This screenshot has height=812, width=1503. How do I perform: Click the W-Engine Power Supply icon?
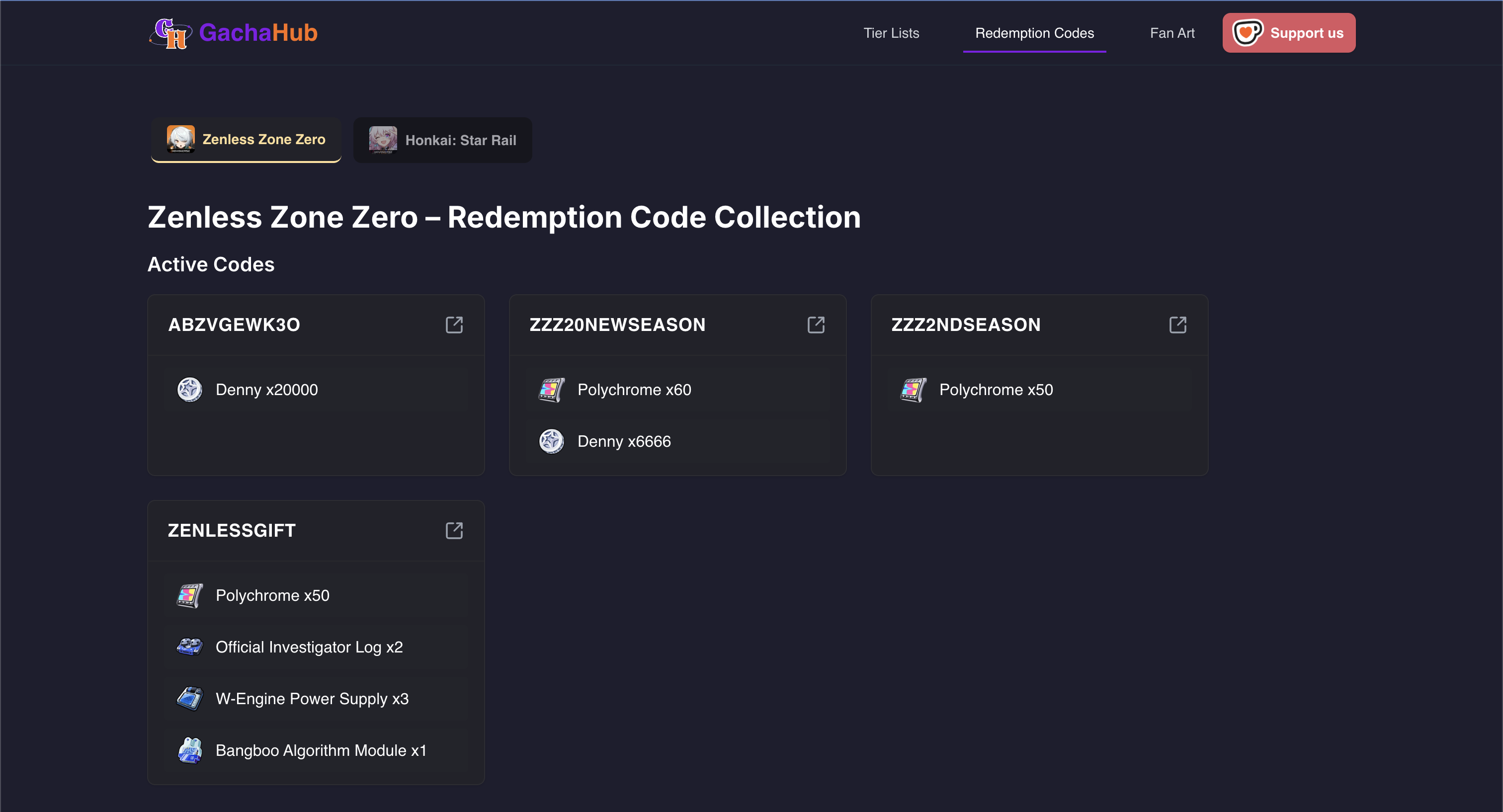(189, 698)
